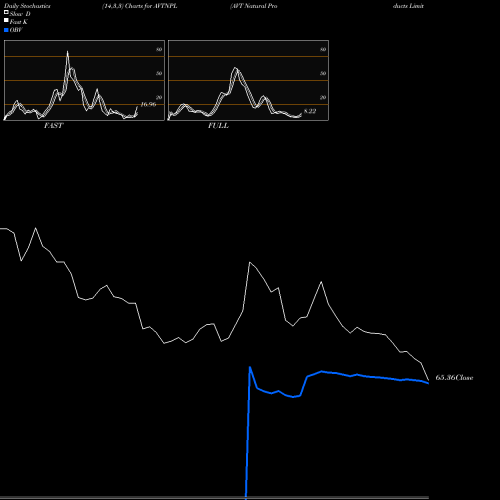Click the blue OBV legend marker
The image size is (500, 500).
(6, 30)
